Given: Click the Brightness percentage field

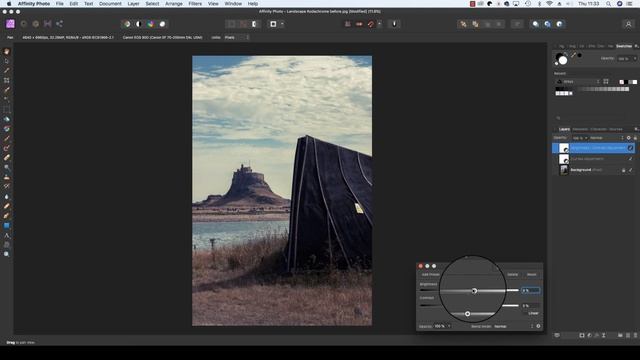Looking at the screenshot, I should tap(531, 290).
